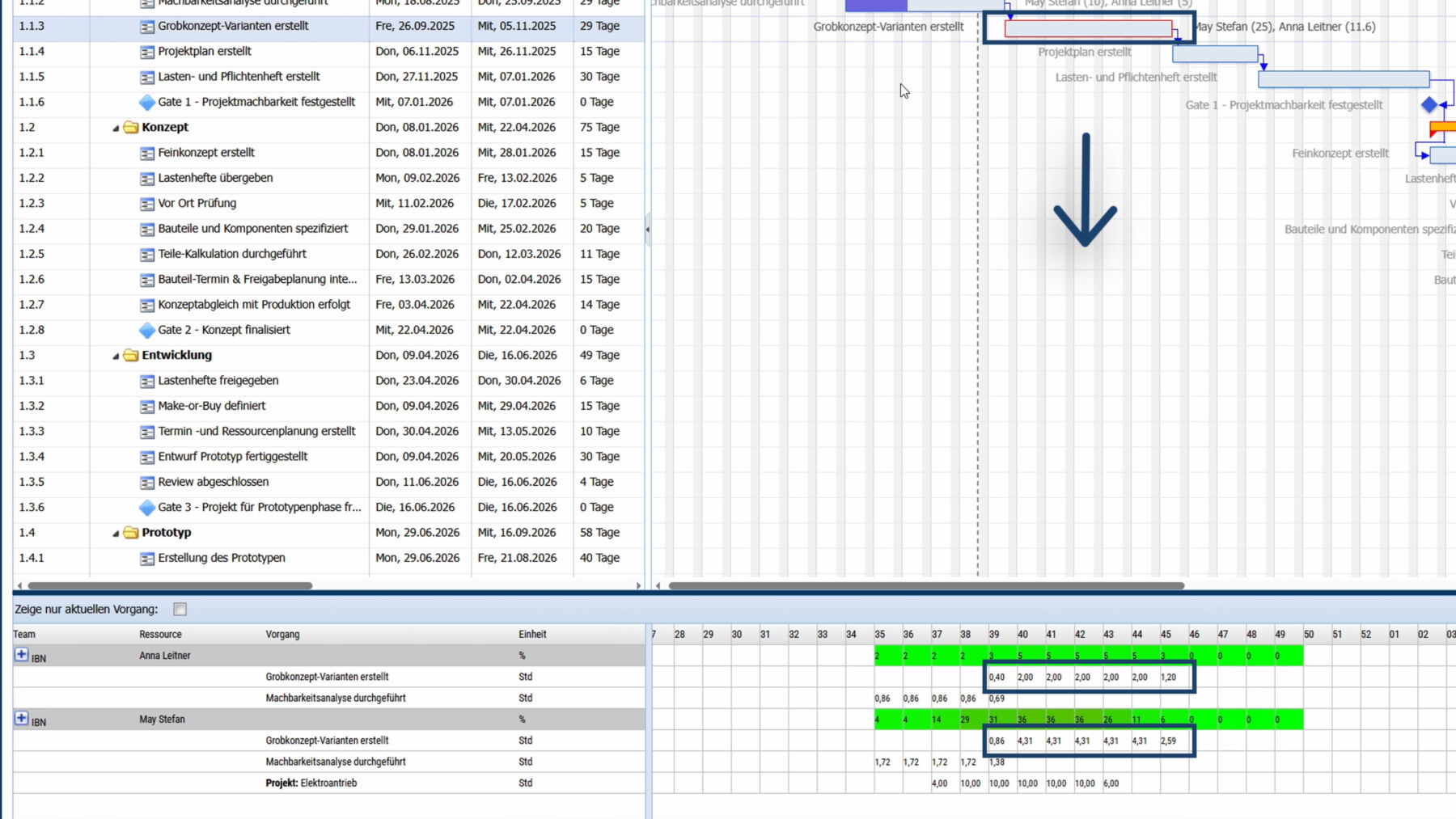Viewport: 1456px width, 819px height.
Task: Click the red Grobkonzept-Varianten Gantt bar
Action: coord(1087,29)
